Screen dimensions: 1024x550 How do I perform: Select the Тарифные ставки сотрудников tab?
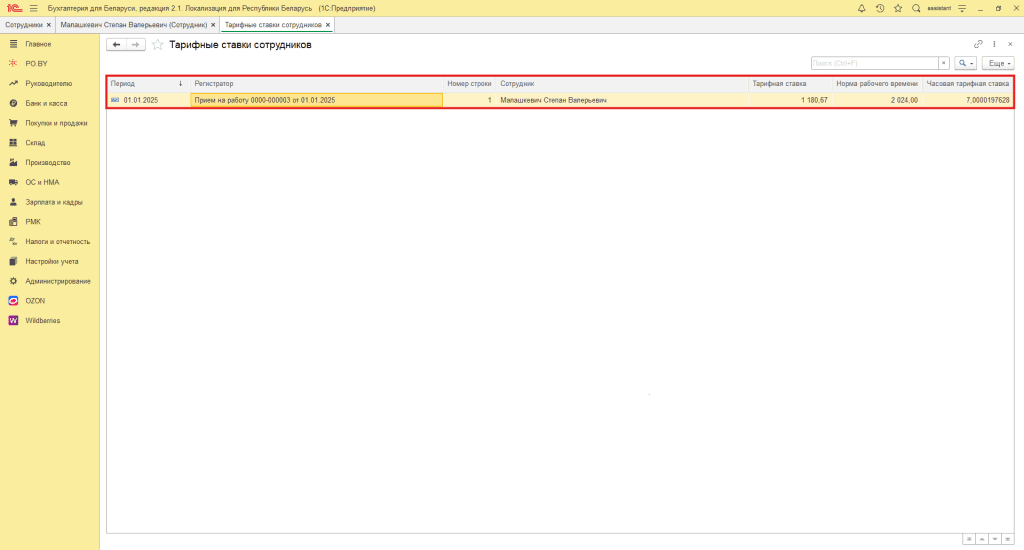273,25
